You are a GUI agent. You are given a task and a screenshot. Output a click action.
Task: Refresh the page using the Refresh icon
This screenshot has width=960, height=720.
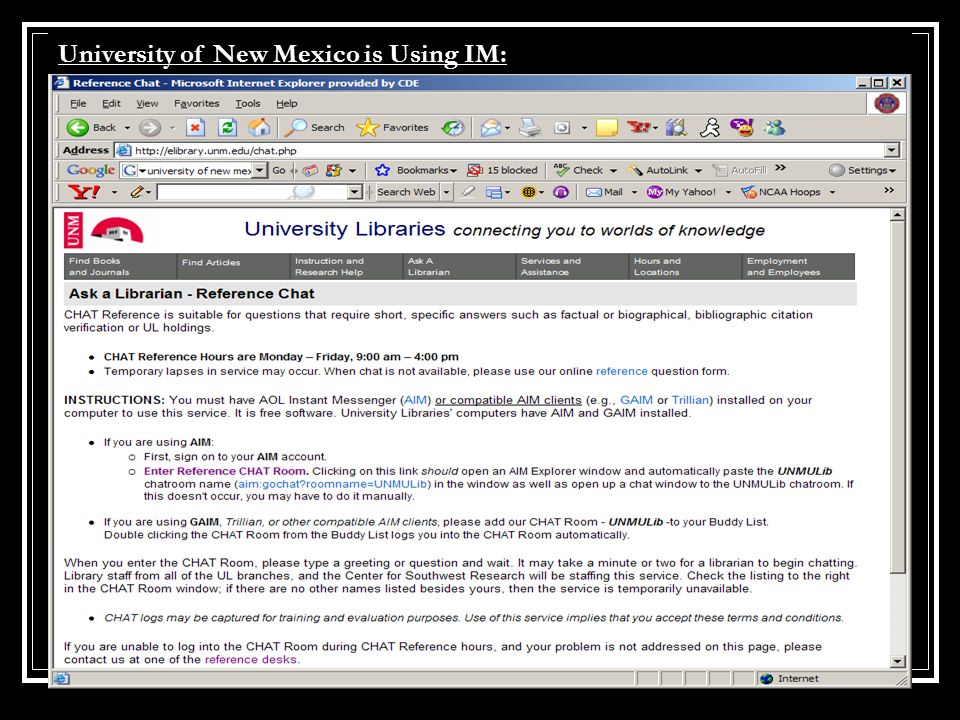tap(227, 127)
